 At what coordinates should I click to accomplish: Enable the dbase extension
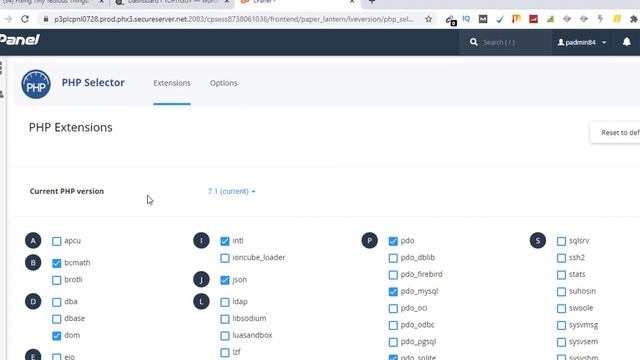pos(57,319)
